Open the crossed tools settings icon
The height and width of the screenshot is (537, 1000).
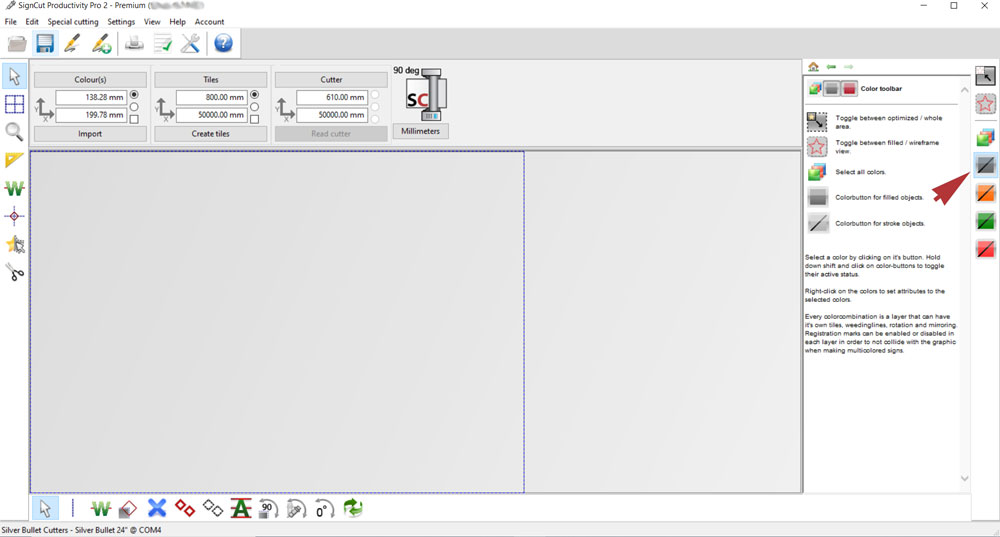tap(191, 44)
